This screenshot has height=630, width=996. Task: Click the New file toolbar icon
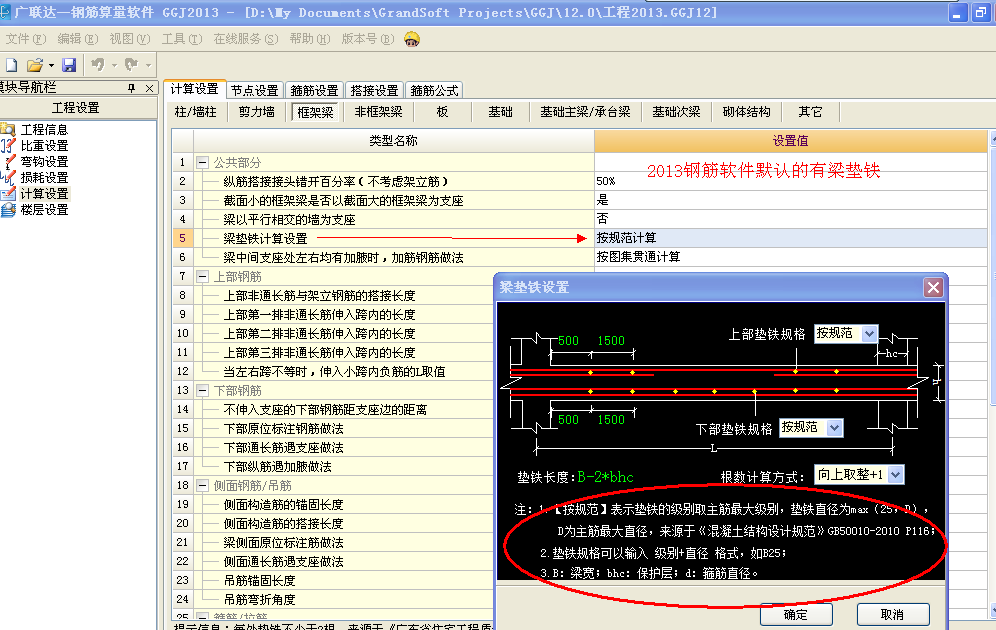(11, 65)
